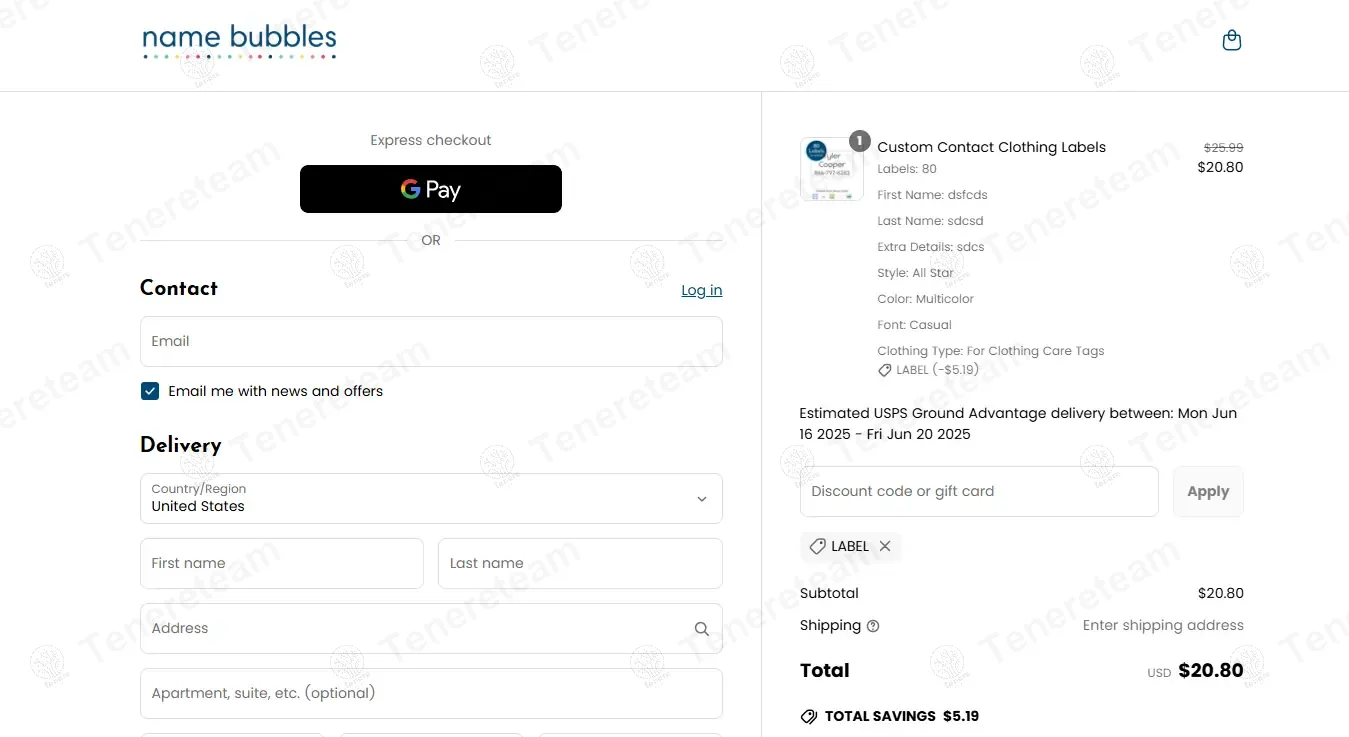Image resolution: width=1349 pixels, height=737 pixels.
Task: Uncheck Email me with news and offers
Action: pyautogui.click(x=150, y=391)
